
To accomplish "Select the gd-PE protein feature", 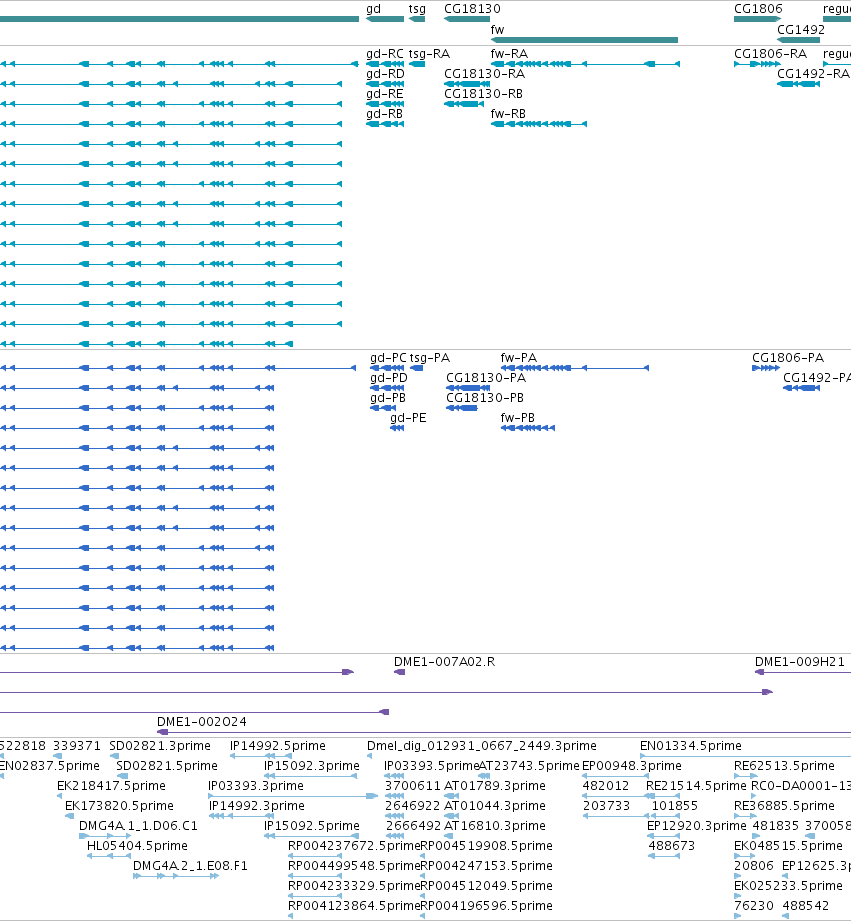I will click(x=397, y=428).
